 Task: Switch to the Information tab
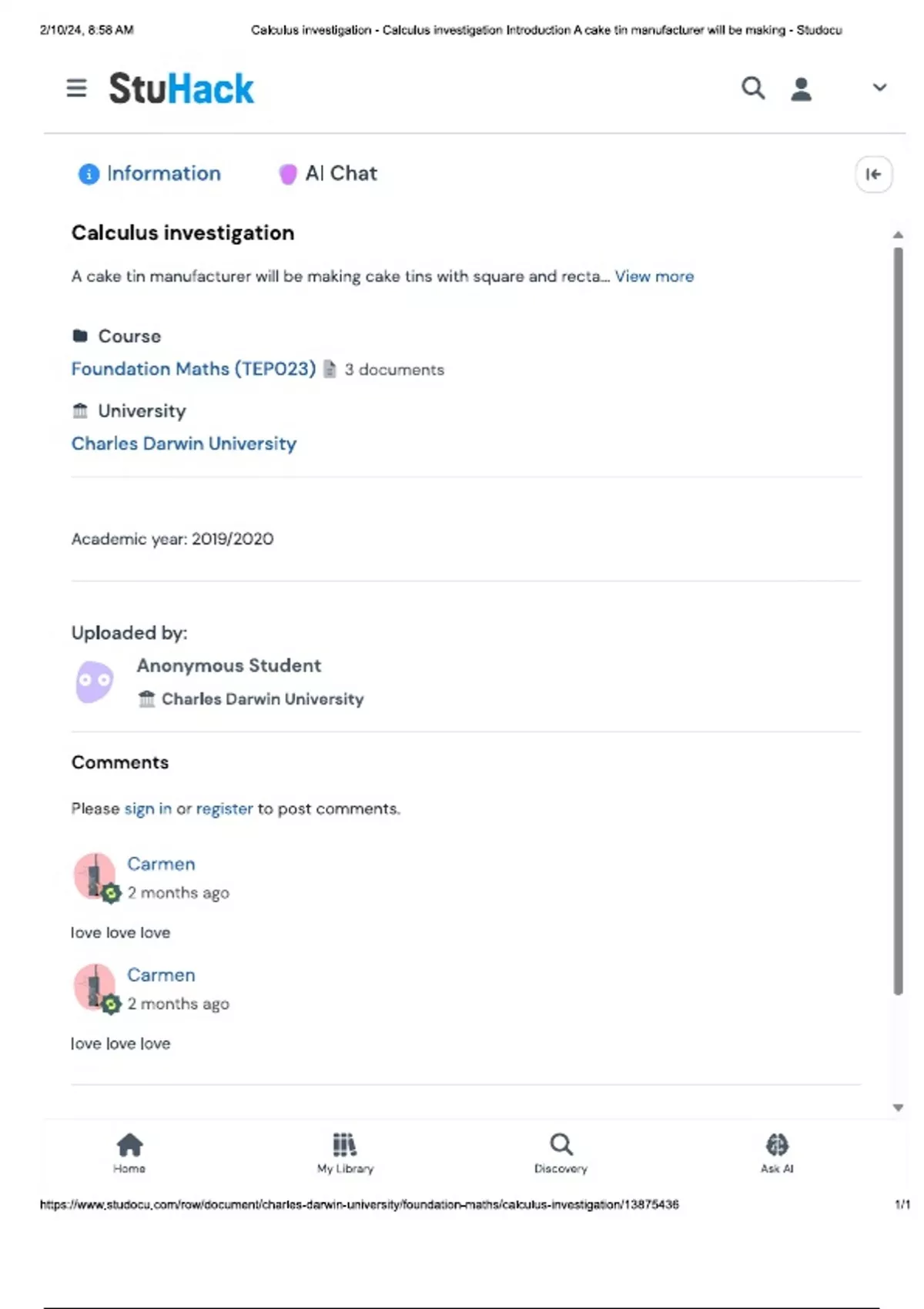(150, 174)
